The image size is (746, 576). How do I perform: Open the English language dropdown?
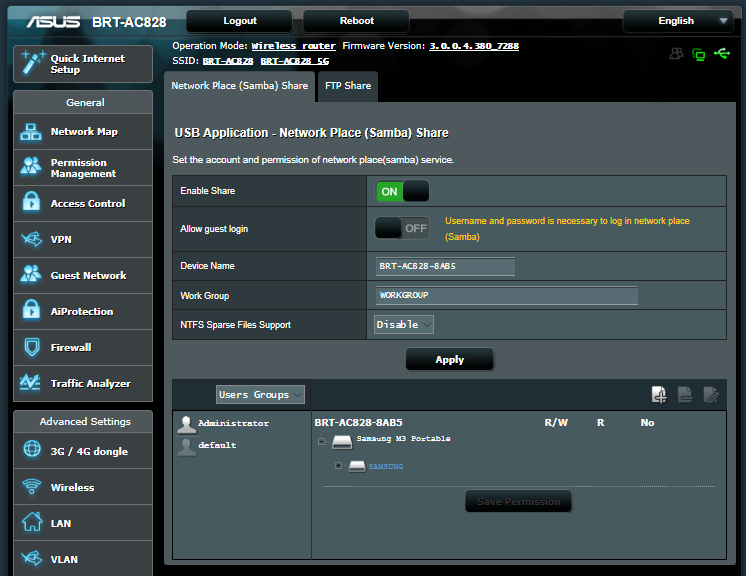point(677,21)
